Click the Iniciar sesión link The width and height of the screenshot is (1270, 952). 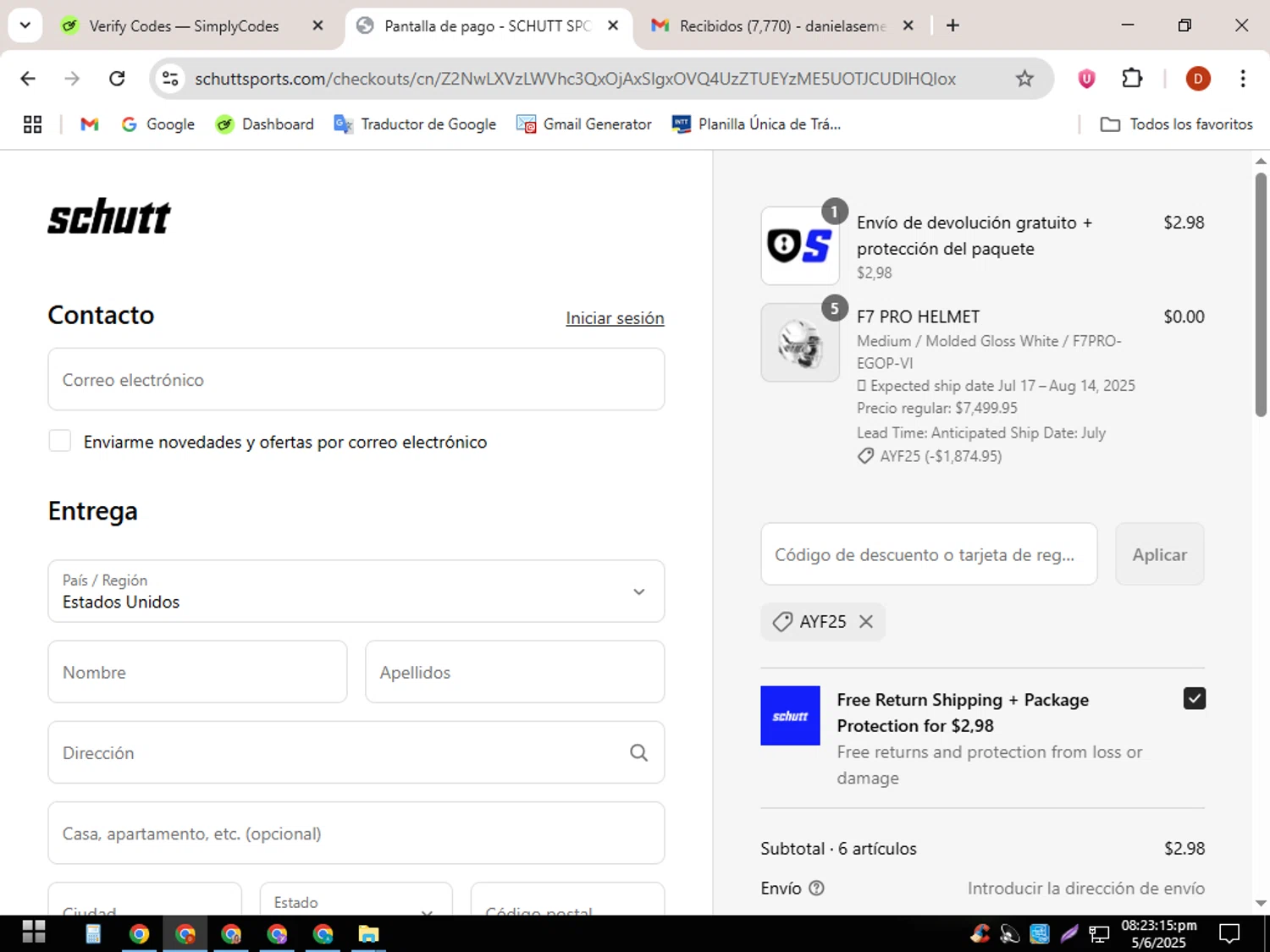pos(615,318)
